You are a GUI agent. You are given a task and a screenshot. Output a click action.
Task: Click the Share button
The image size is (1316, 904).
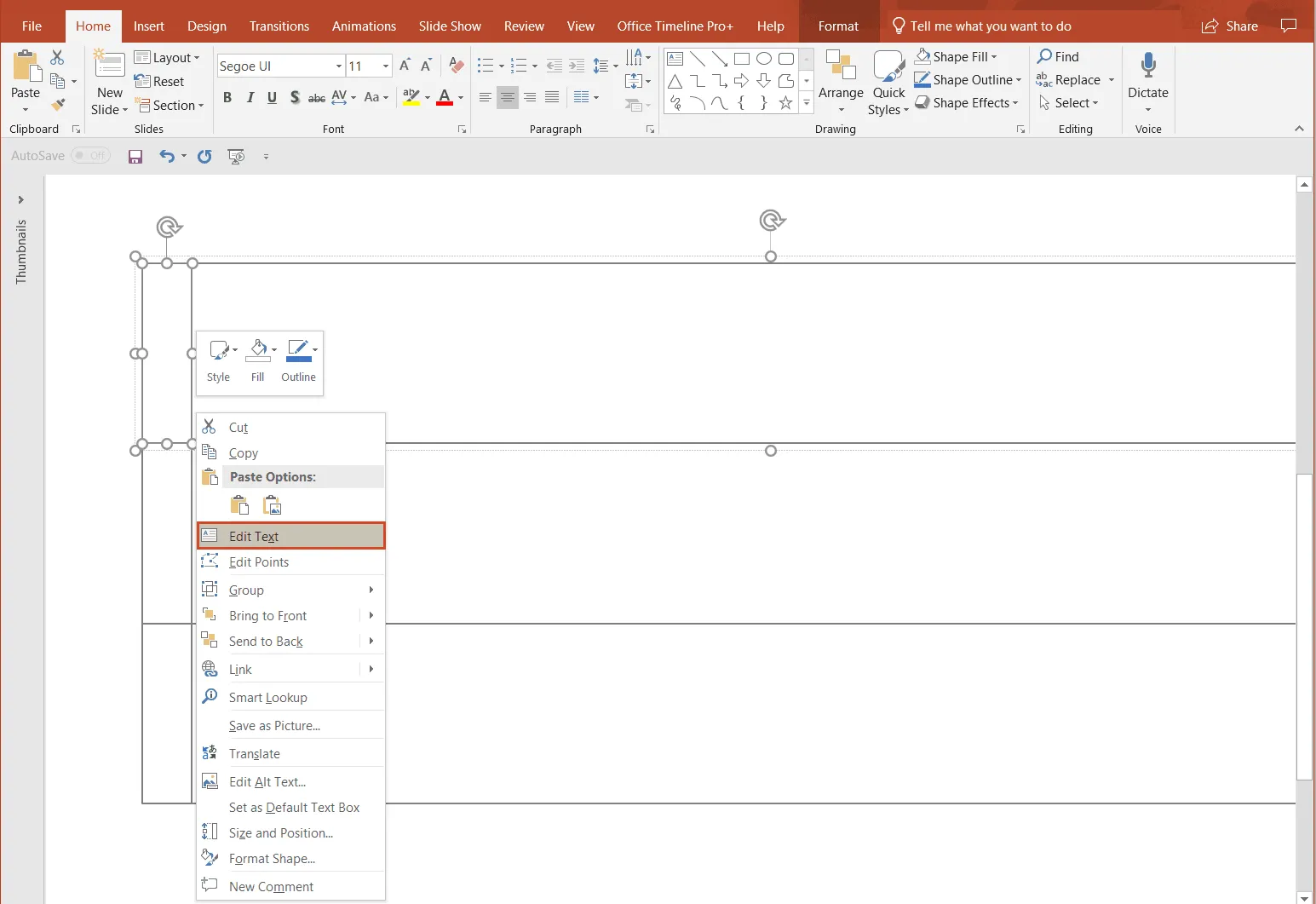[1229, 26]
